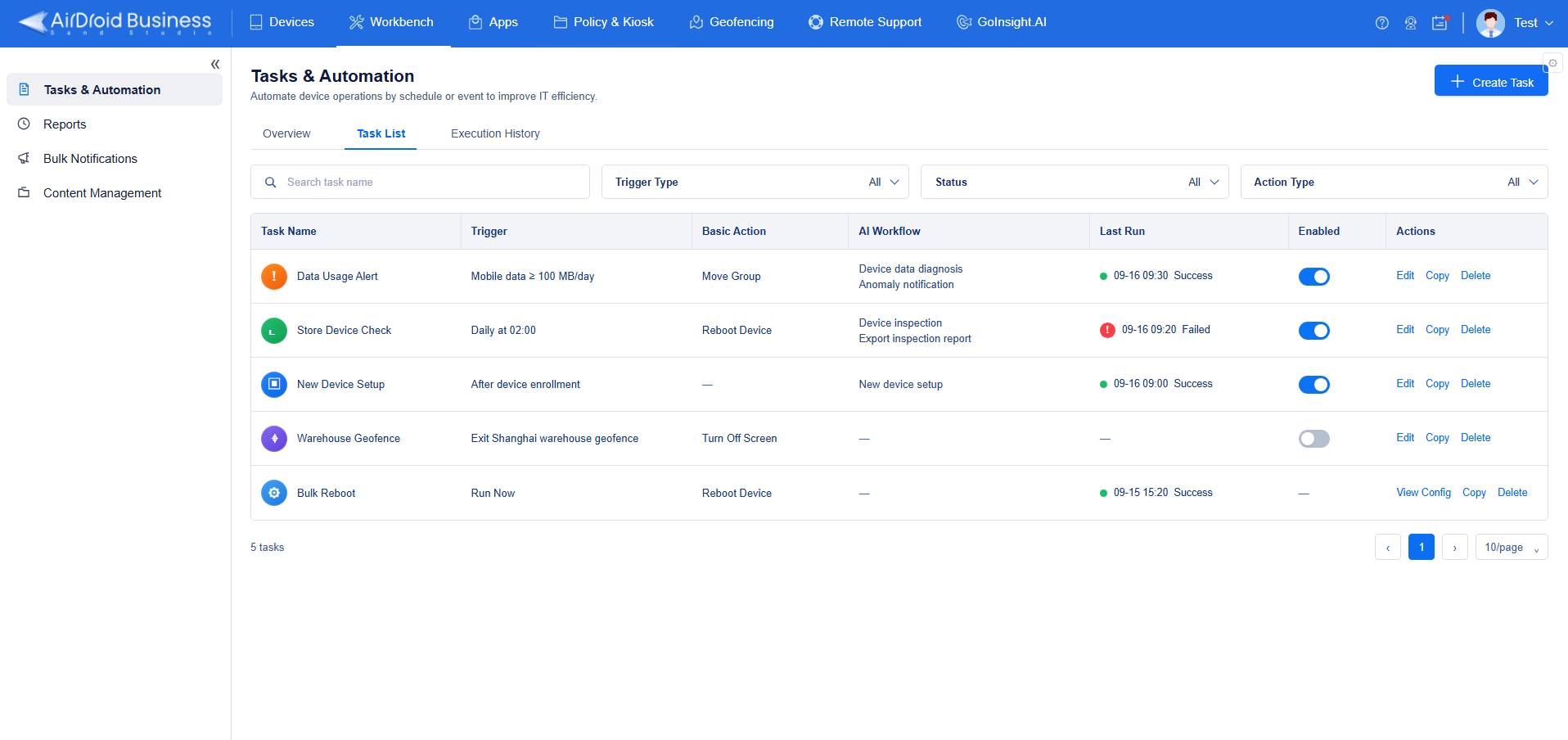
Task: Switch to the Overview tab
Action: 286,133
